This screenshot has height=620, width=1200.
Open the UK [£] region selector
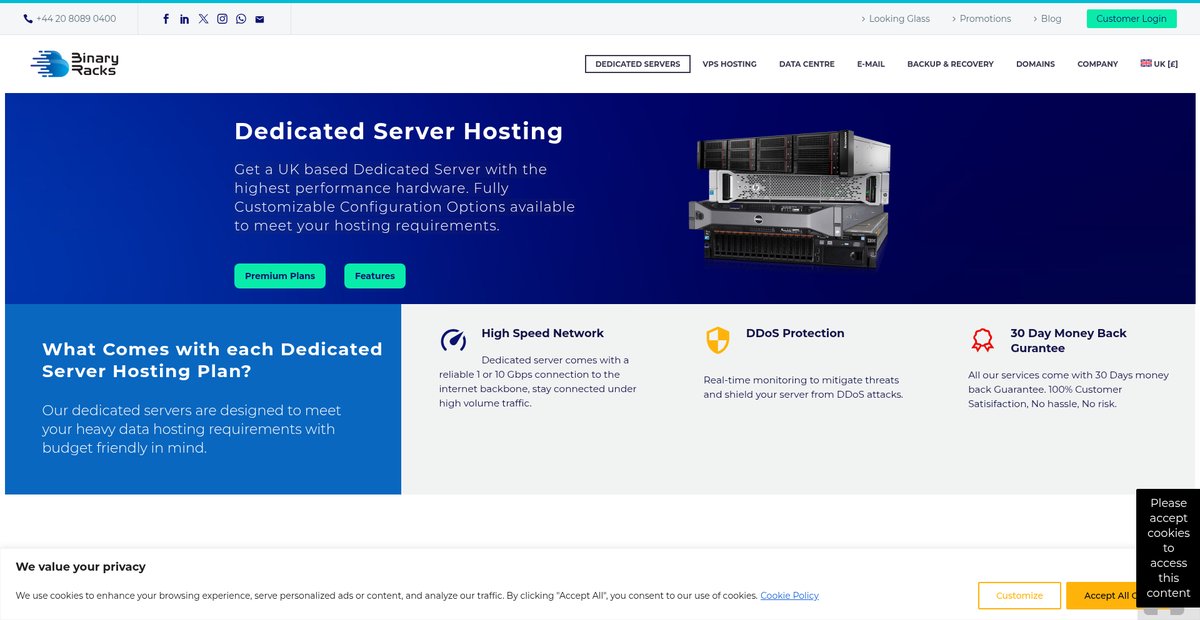tap(1159, 64)
